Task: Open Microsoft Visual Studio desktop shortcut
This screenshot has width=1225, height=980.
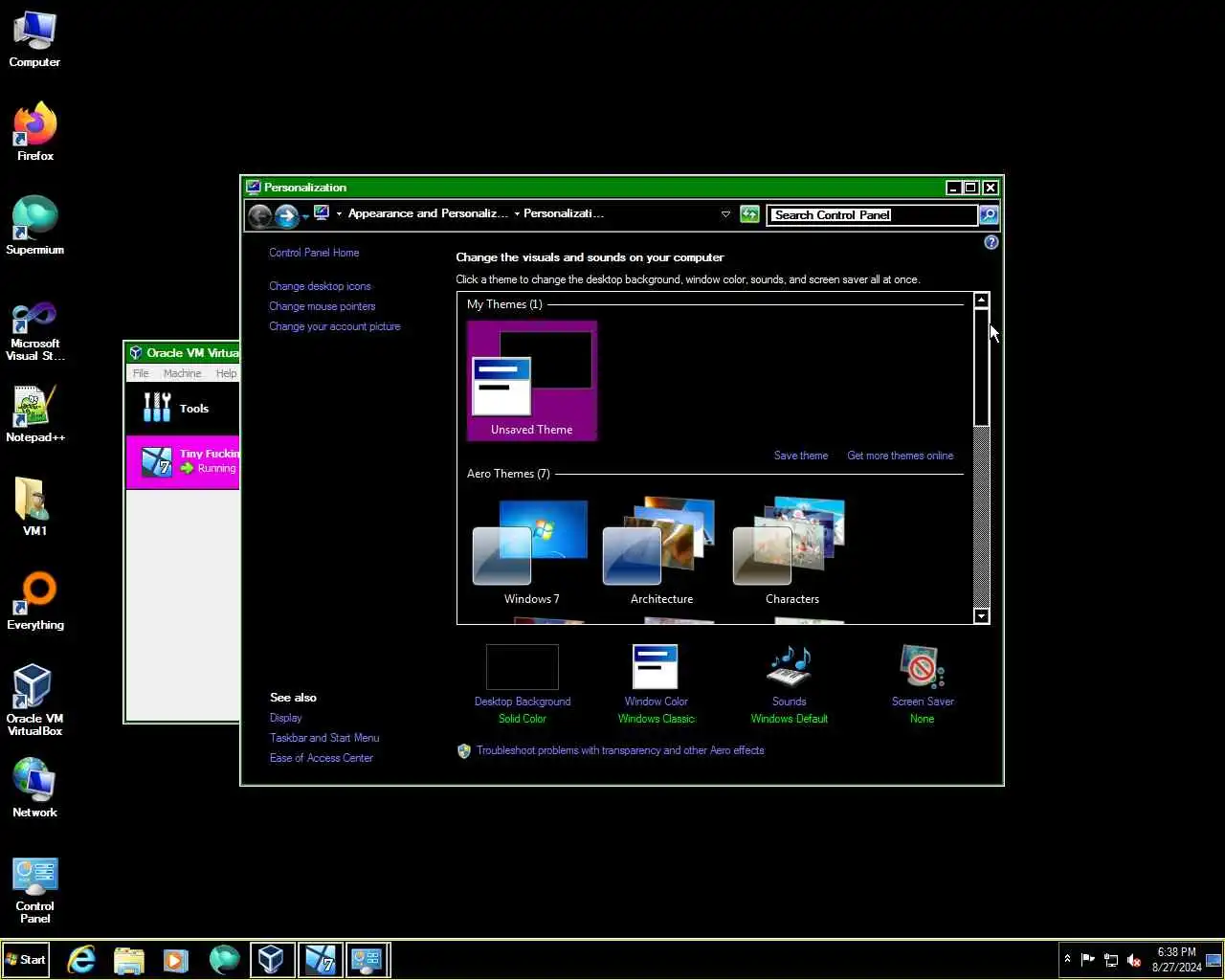Action: [34, 331]
